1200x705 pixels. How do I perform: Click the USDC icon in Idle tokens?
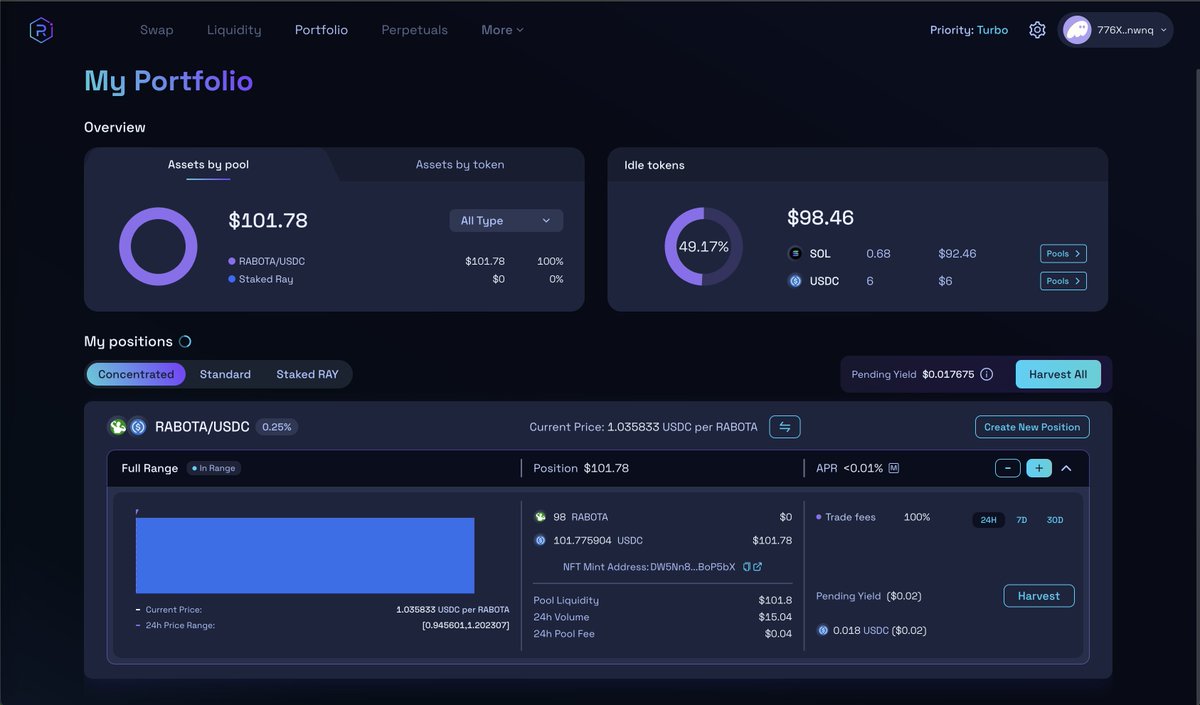coord(795,281)
